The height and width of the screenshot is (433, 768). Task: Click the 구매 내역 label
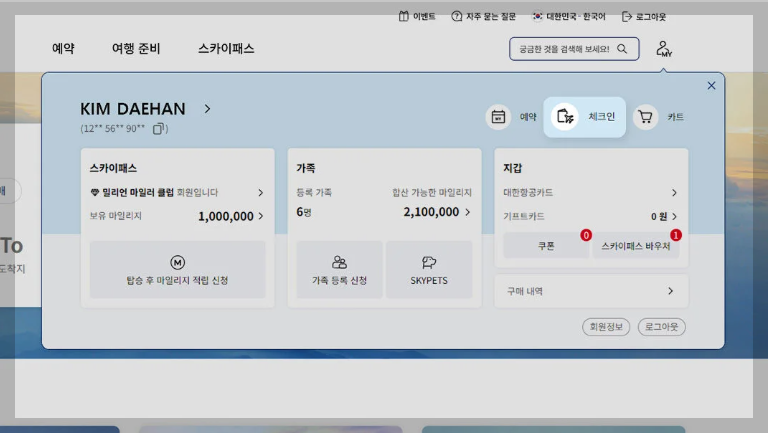coord(525,291)
